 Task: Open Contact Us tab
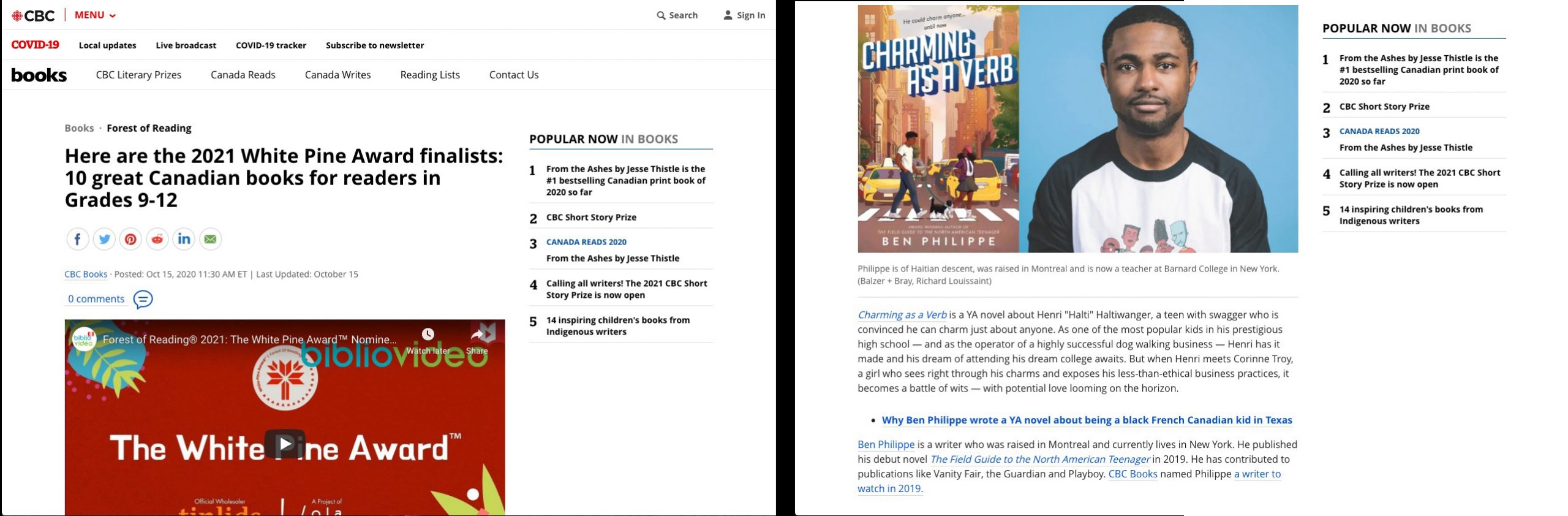514,75
